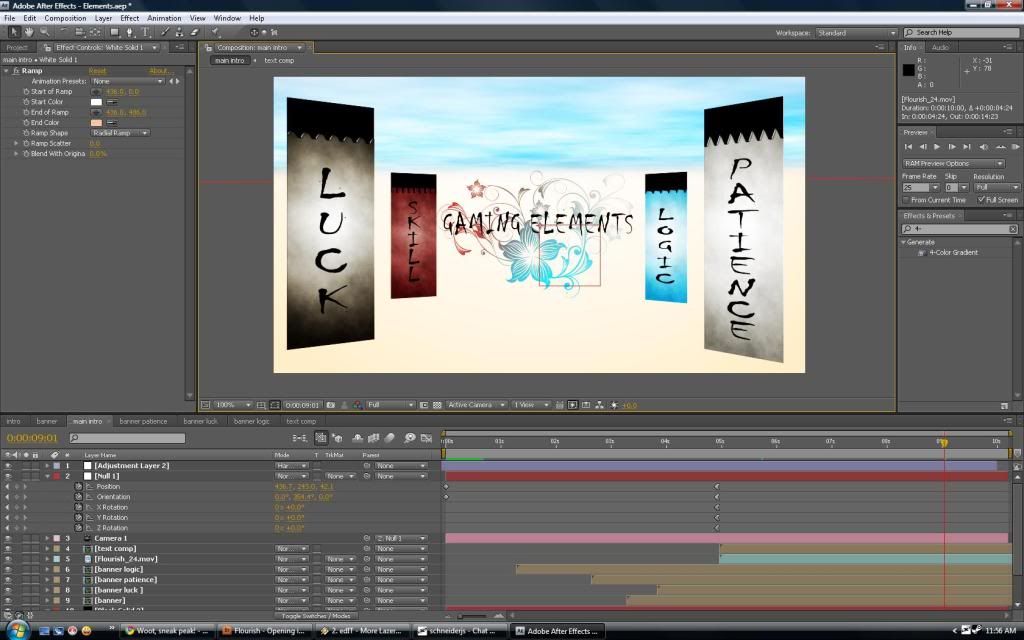Enable the From Current Time checkbox
This screenshot has height=640, width=1024.
pyautogui.click(x=907, y=200)
